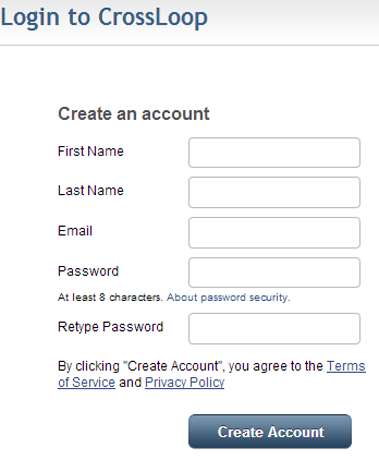Screen dimensions: 379x460
Task: Click the Create Account button
Action: (x=270, y=431)
